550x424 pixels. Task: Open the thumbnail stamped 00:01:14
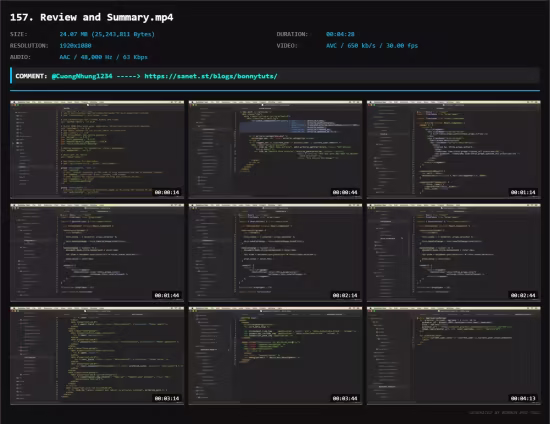[x=454, y=150]
